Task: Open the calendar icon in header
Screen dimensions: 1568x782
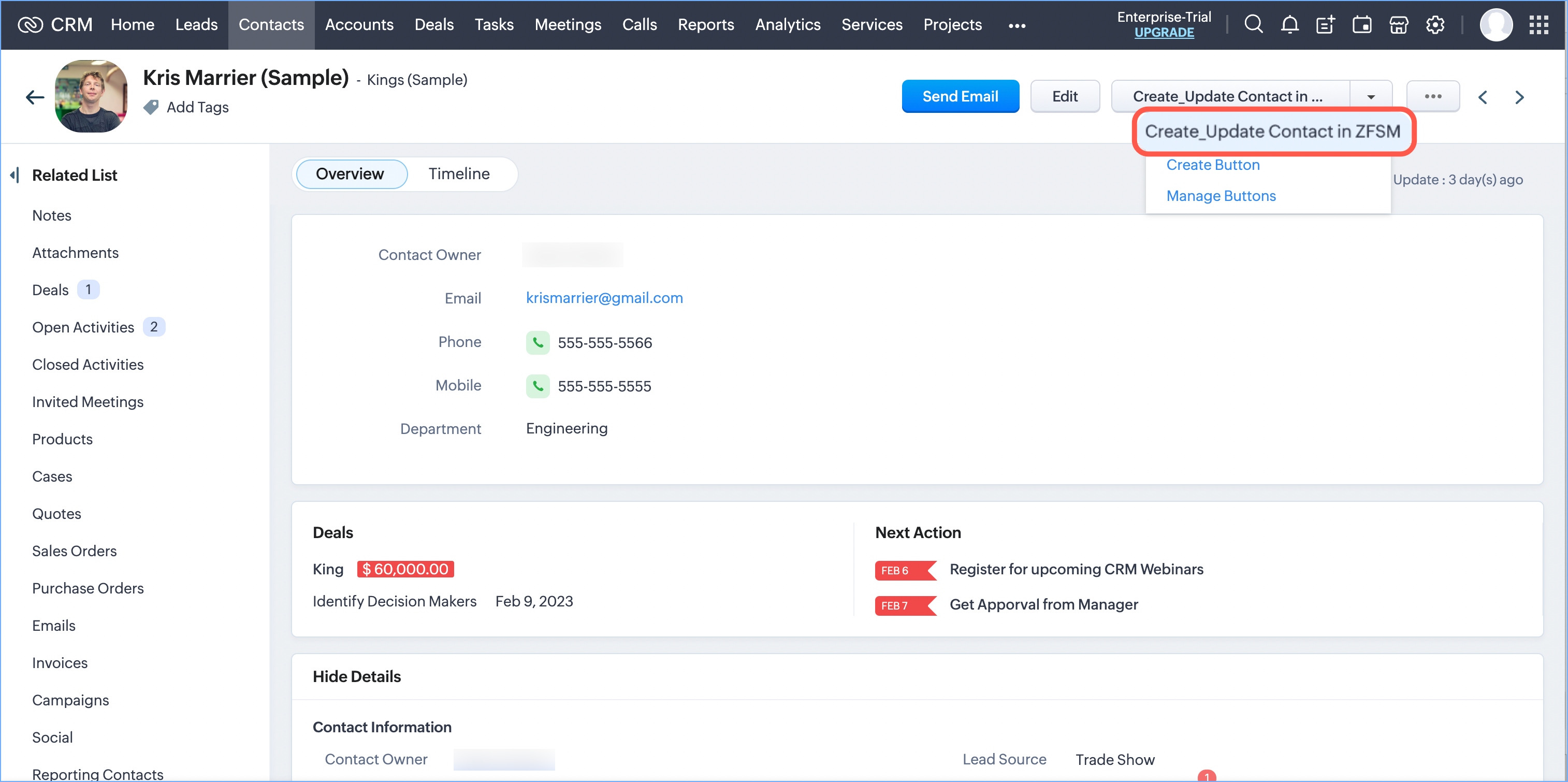Action: (x=1362, y=24)
